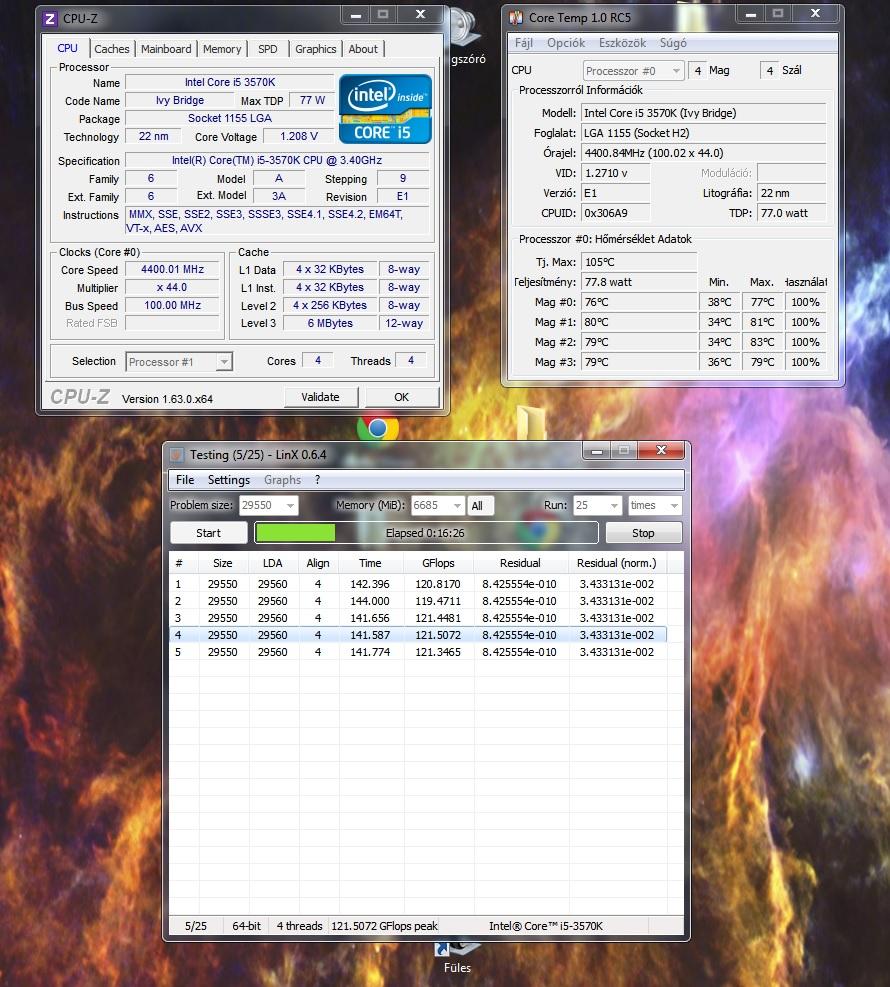Open the Settings menu in LinX
Image resolution: width=890 pixels, height=987 pixels.
(x=228, y=480)
